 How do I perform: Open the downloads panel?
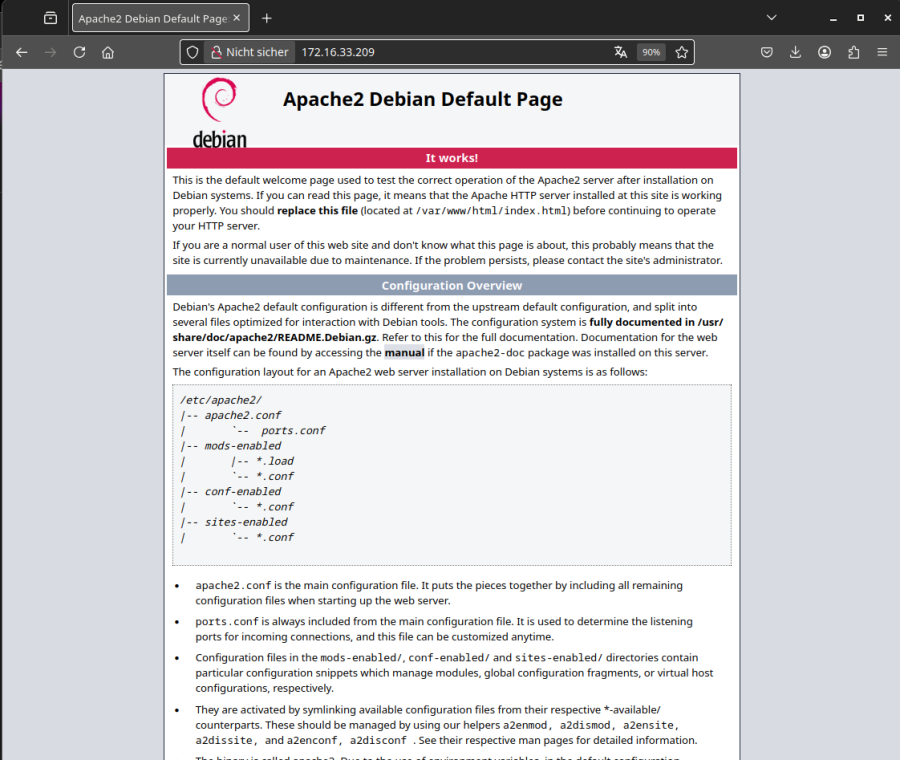[795, 51]
